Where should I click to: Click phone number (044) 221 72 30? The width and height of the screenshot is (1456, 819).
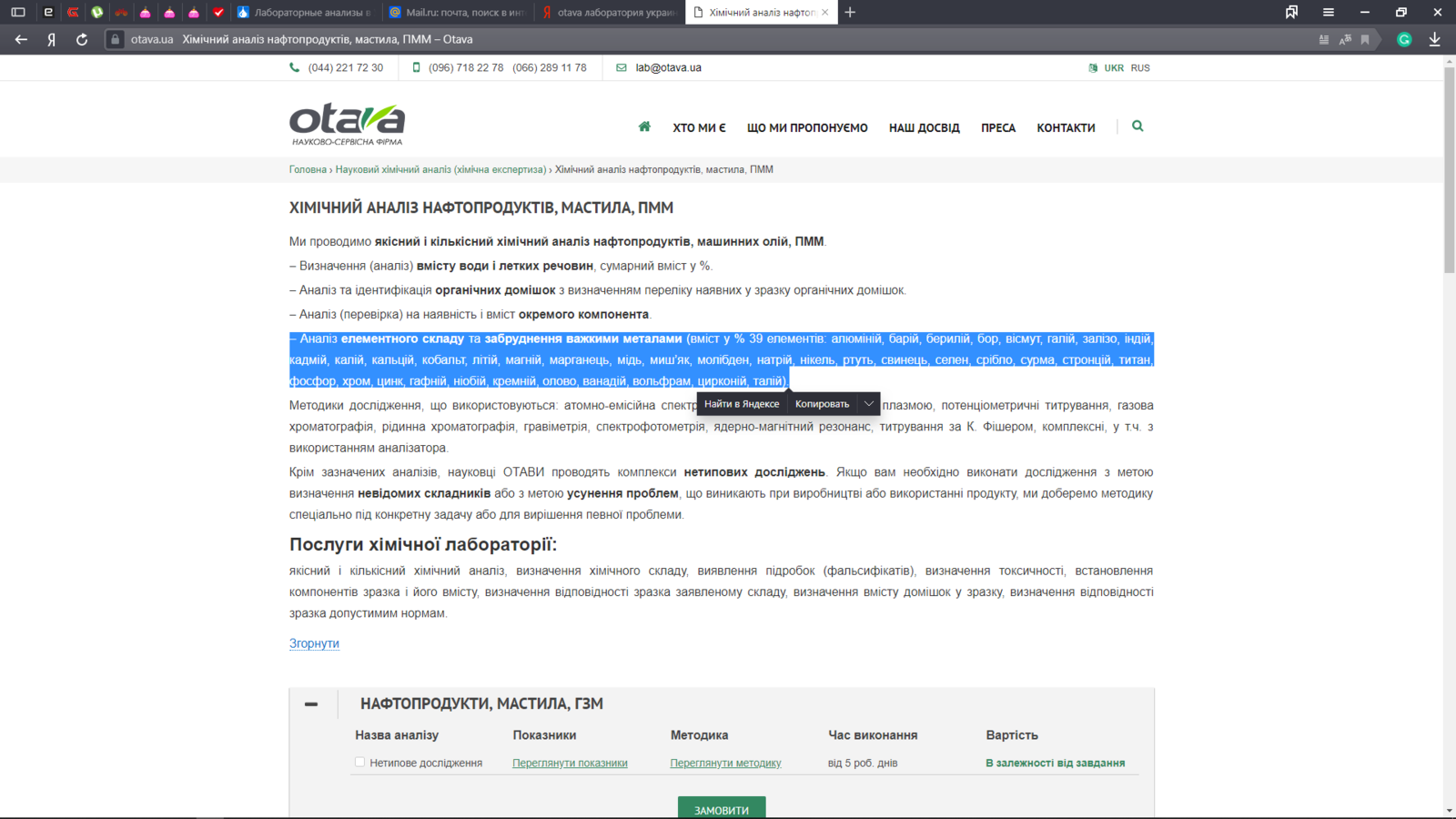tap(346, 68)
